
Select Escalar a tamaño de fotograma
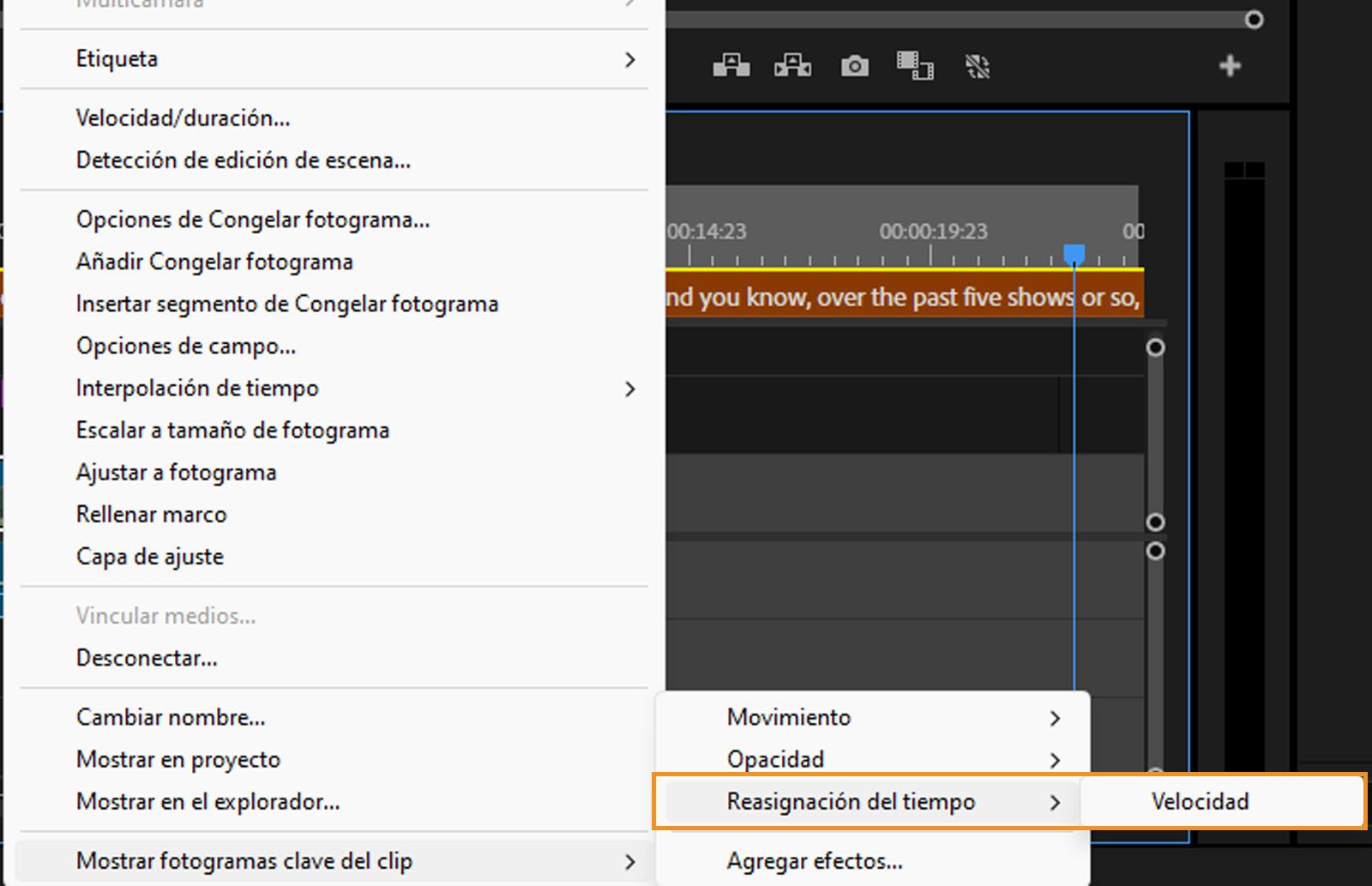(232, 430)
